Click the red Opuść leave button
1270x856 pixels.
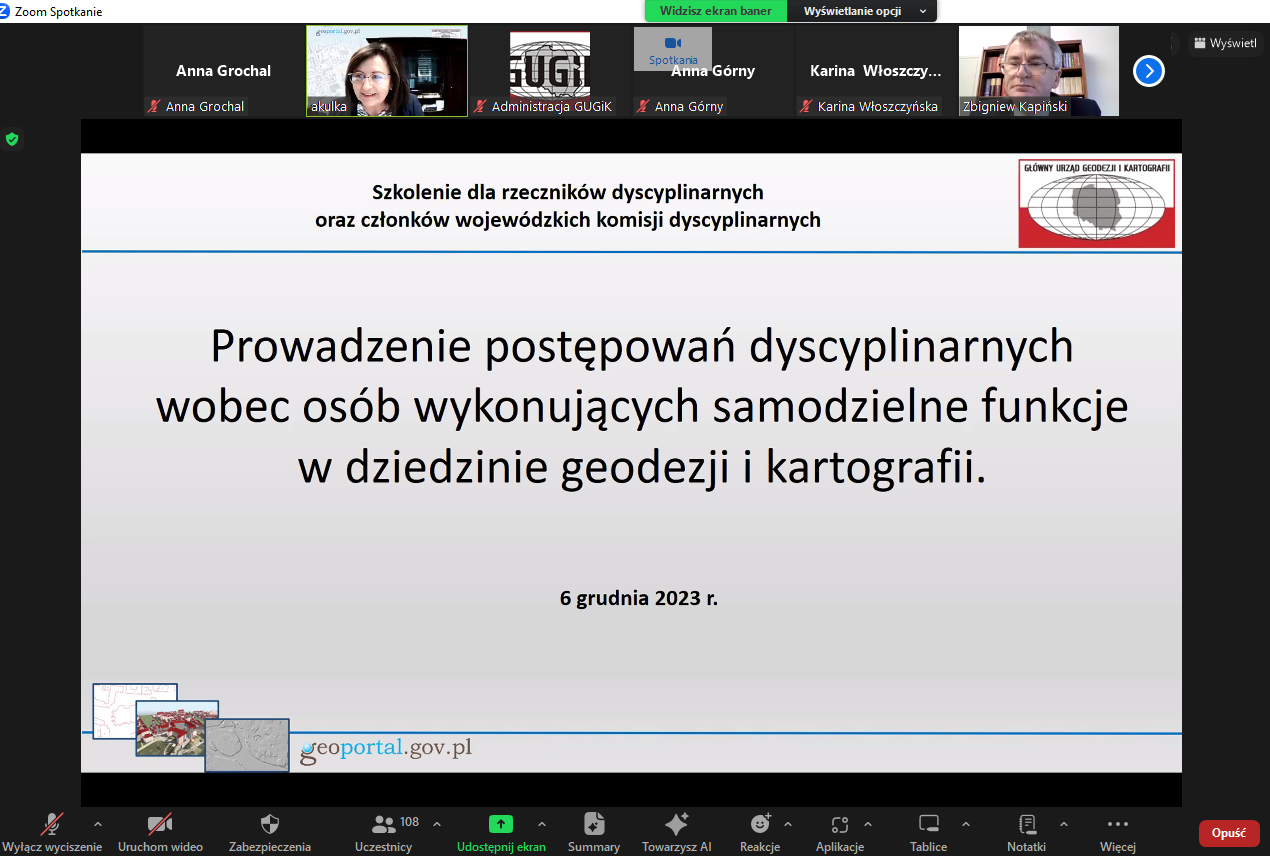click(x=1228, y=833)
